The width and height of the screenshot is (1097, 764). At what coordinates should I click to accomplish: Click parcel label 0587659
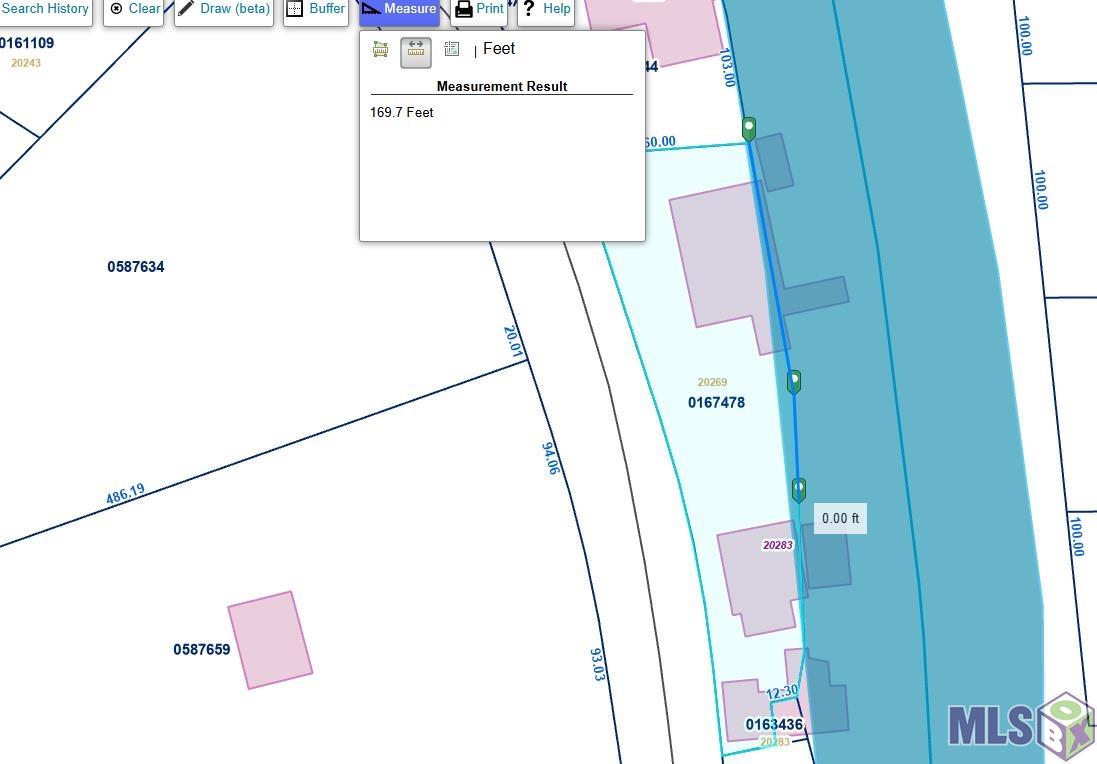tap(201, 649)
